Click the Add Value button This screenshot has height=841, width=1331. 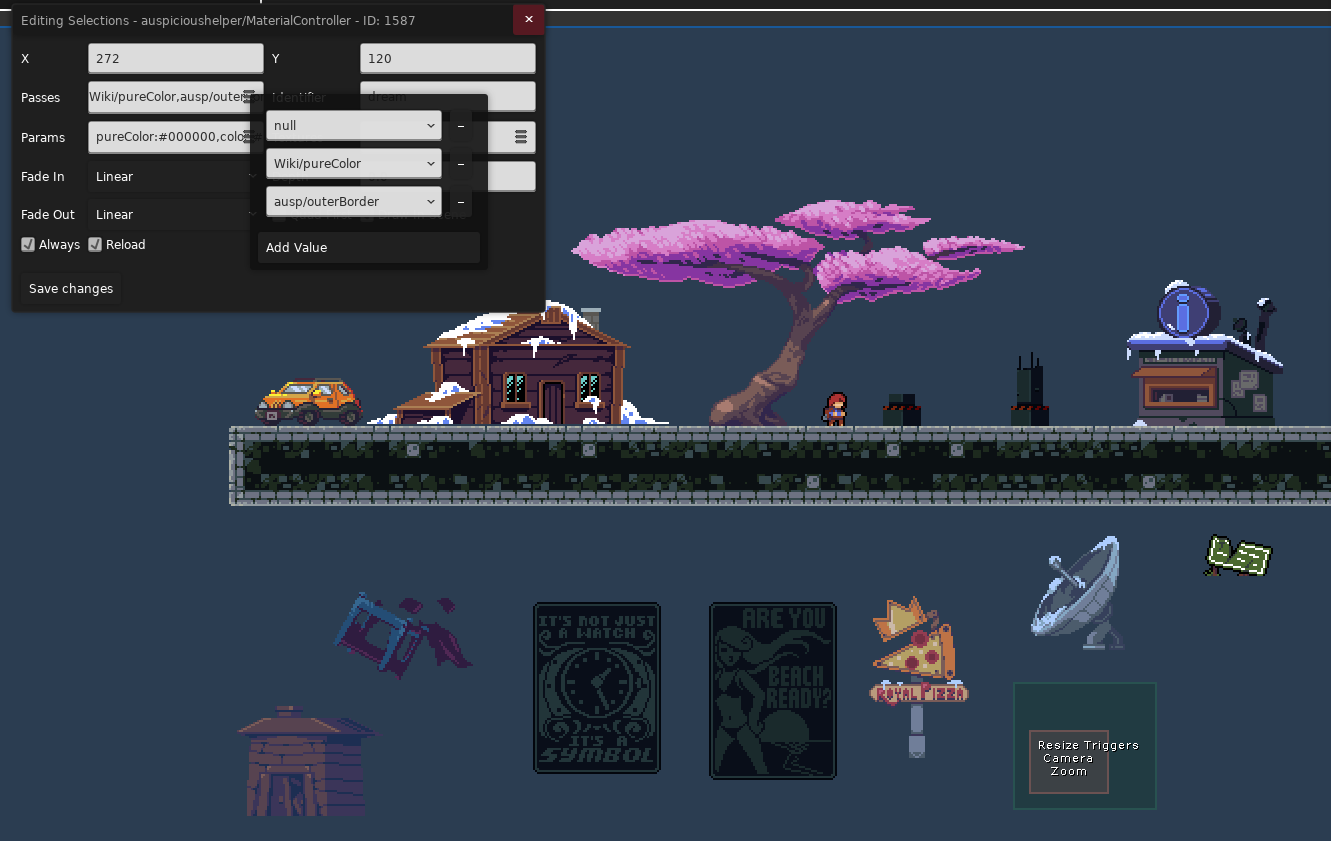coord(369,248)
